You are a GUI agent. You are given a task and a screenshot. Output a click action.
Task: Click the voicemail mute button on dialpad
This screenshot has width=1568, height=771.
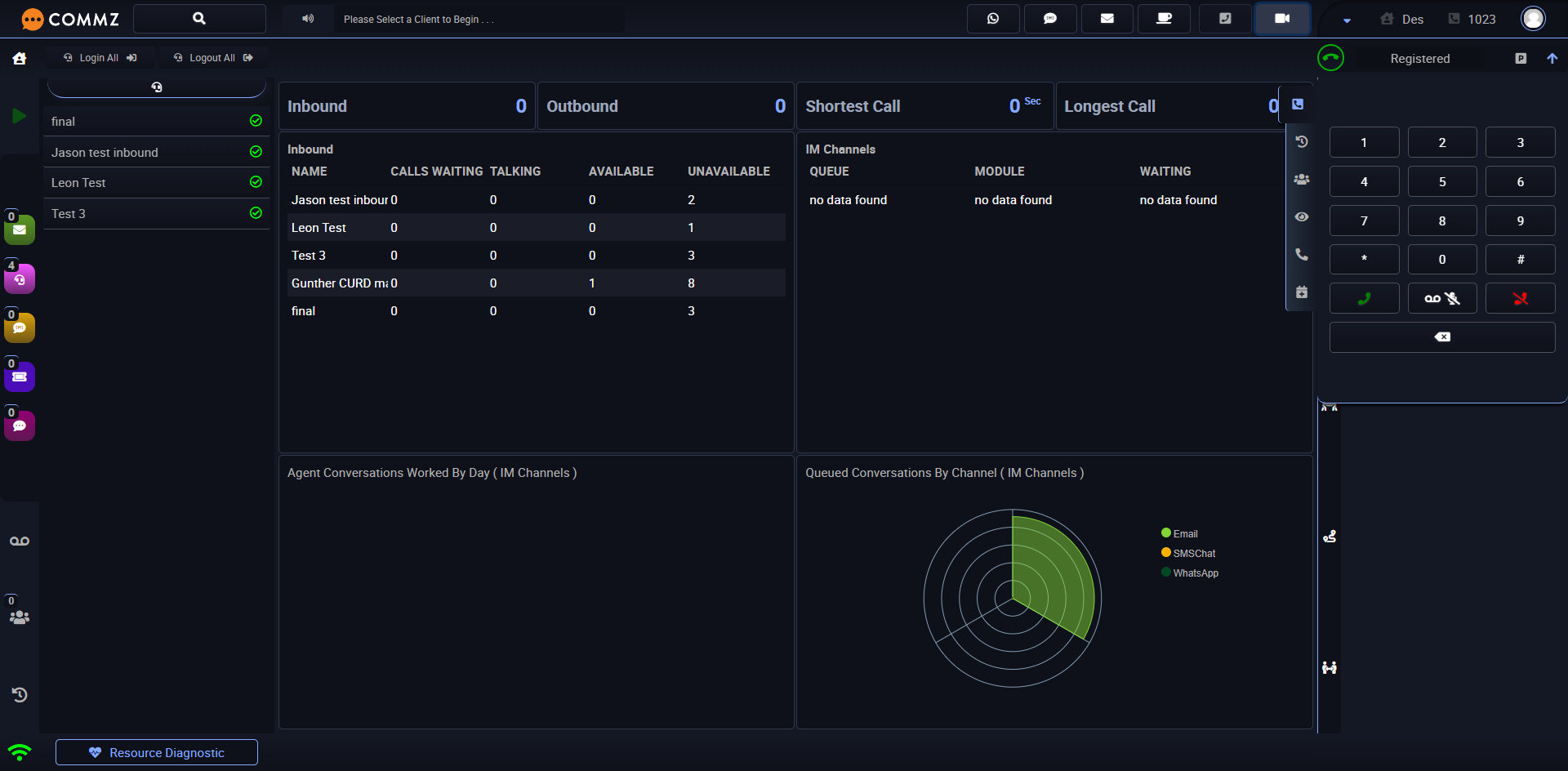point(1442,298)
